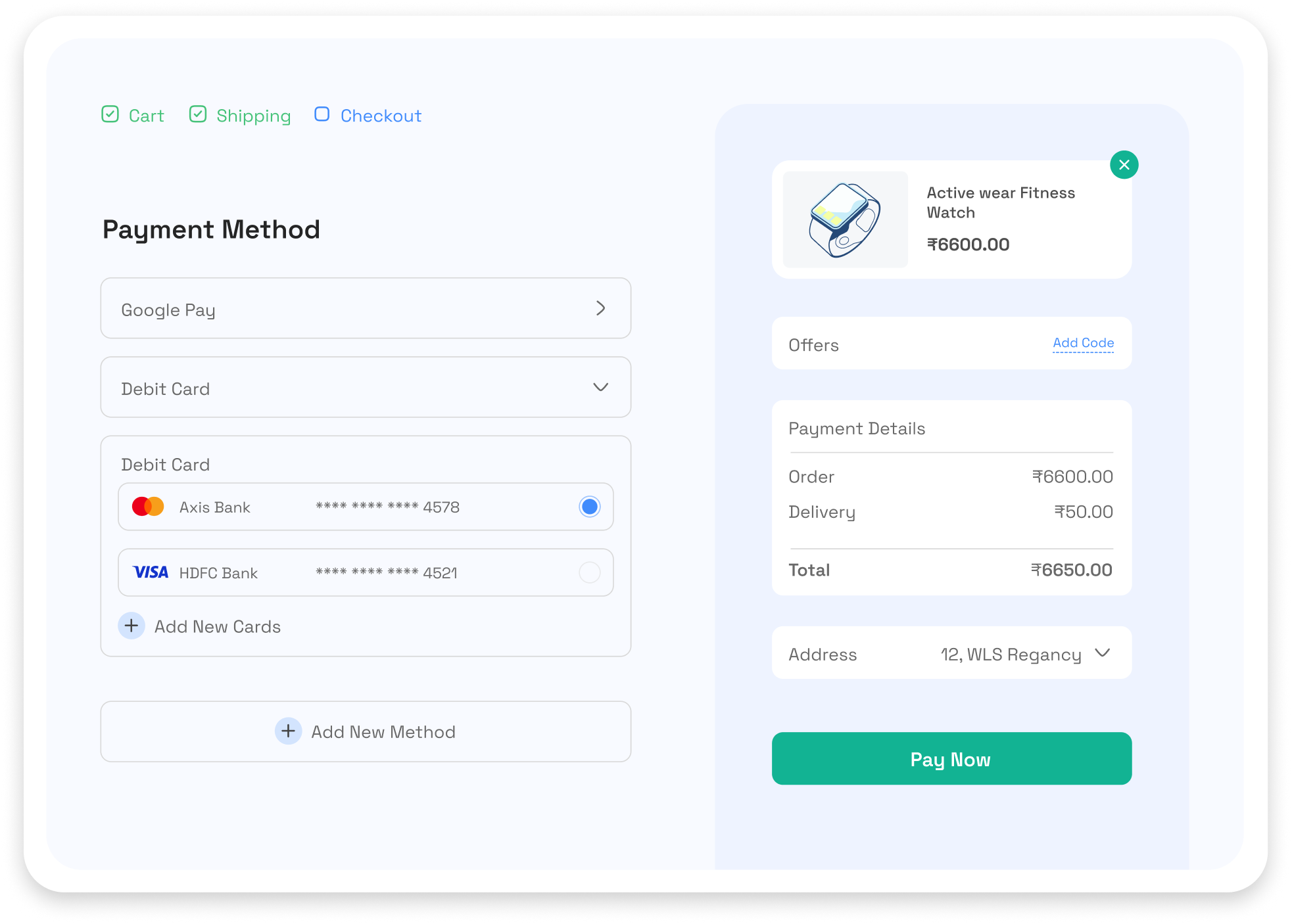Select the HDFC Bank debit card radio button
The image size is (1292, 924).
click(x=589, y=572)
